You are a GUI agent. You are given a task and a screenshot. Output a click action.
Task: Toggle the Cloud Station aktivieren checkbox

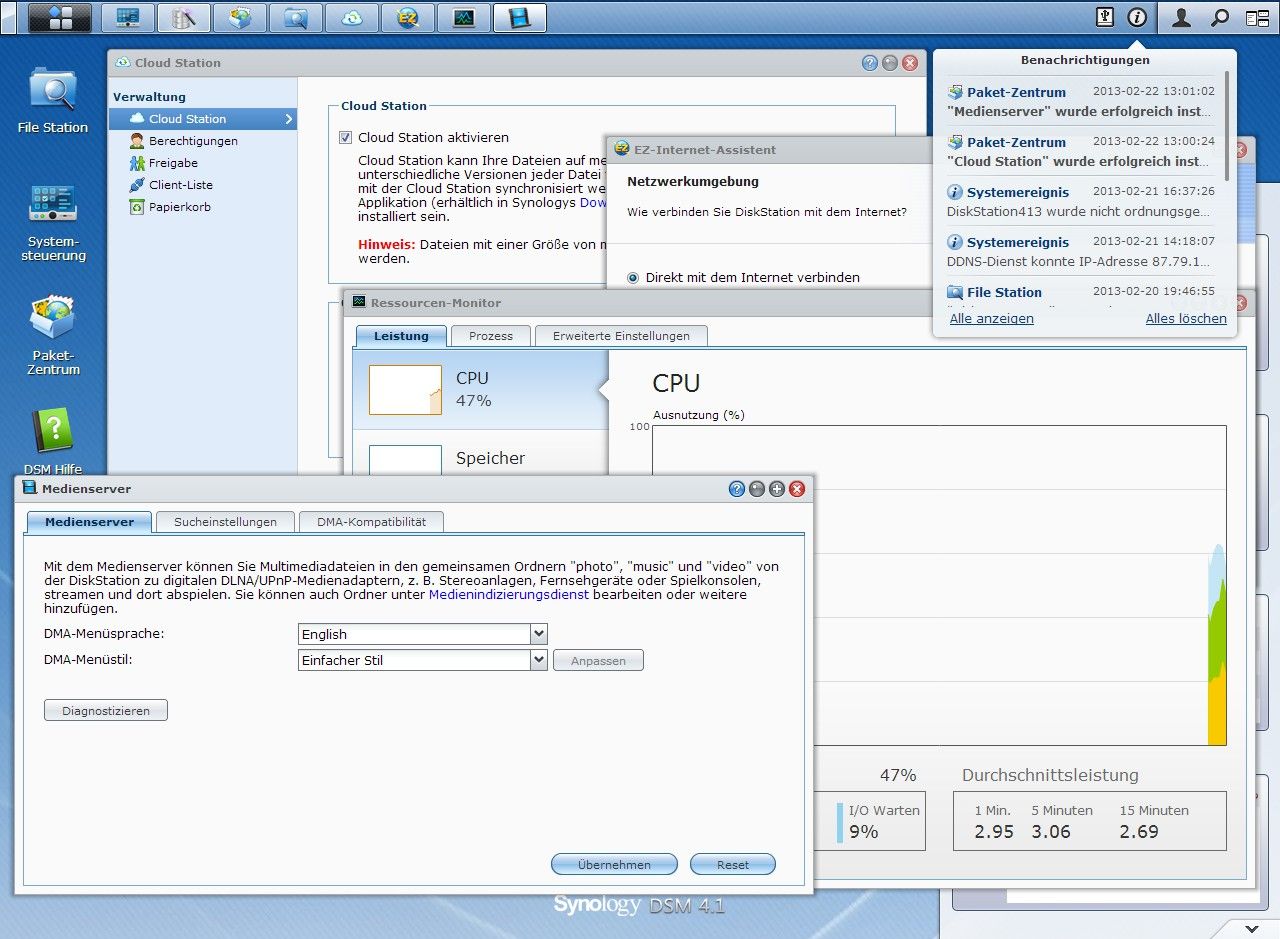point(346,138)
